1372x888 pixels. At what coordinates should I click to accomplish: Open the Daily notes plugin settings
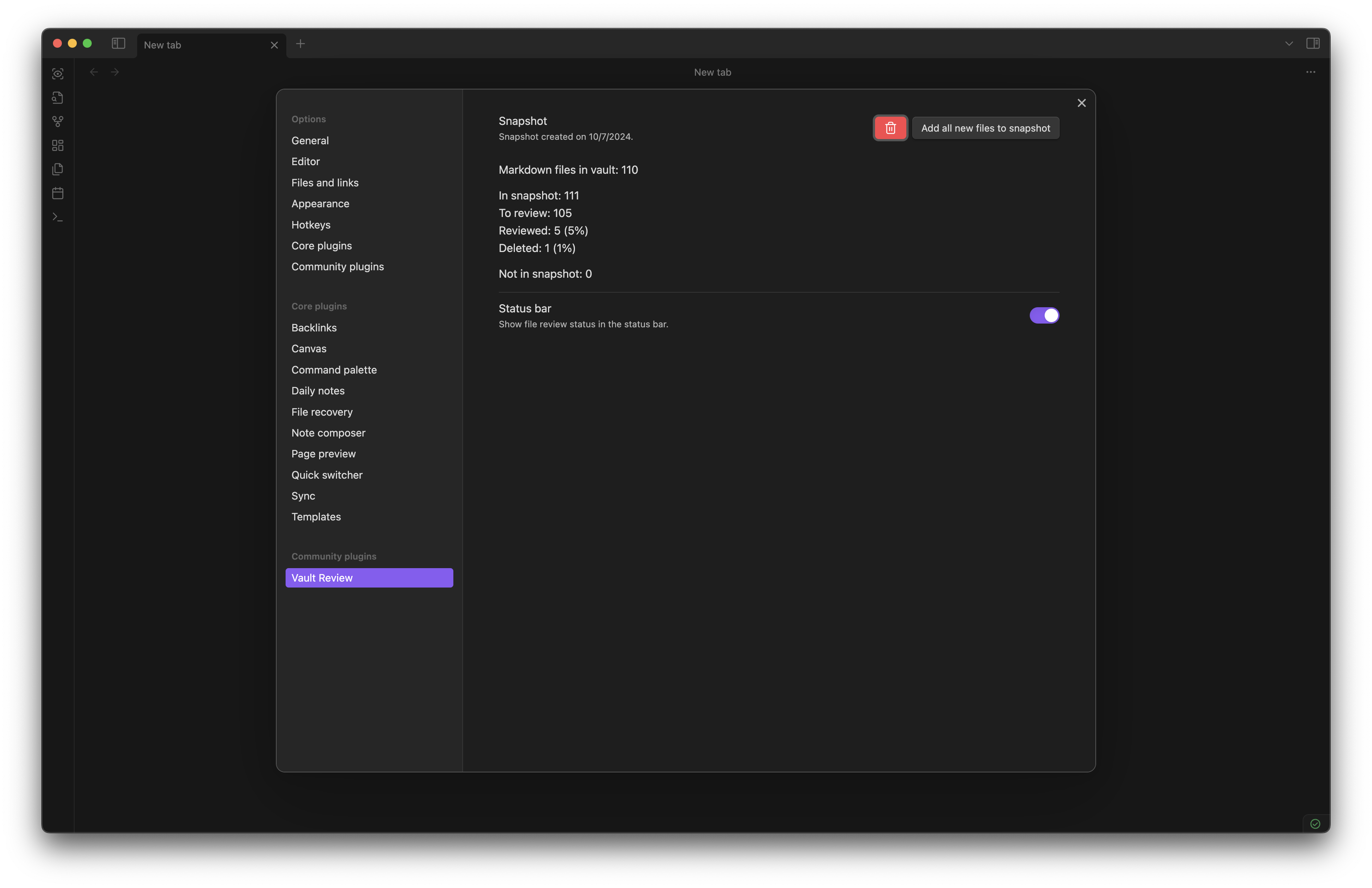click(x=318, y=391)
